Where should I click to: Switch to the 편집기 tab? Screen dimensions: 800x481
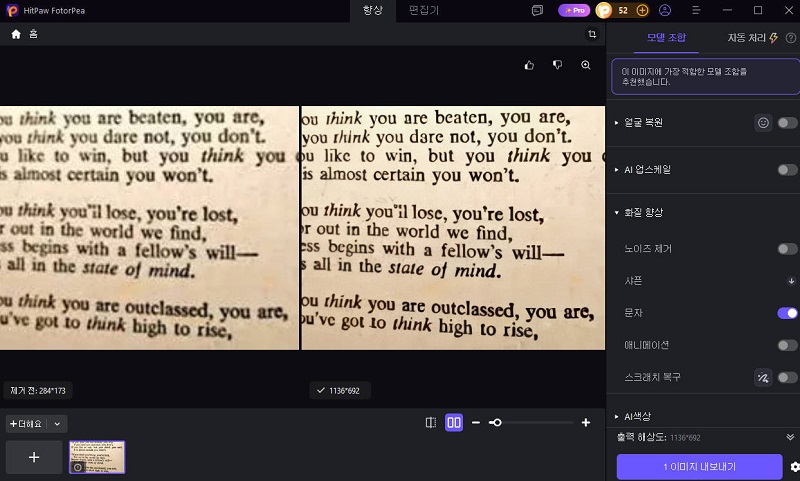pos(423,10)
